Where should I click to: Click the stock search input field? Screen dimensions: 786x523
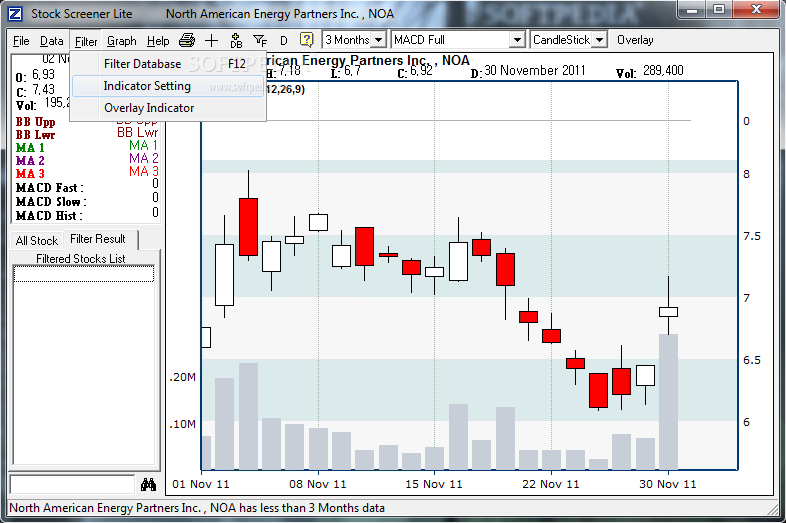click(72, 484)
